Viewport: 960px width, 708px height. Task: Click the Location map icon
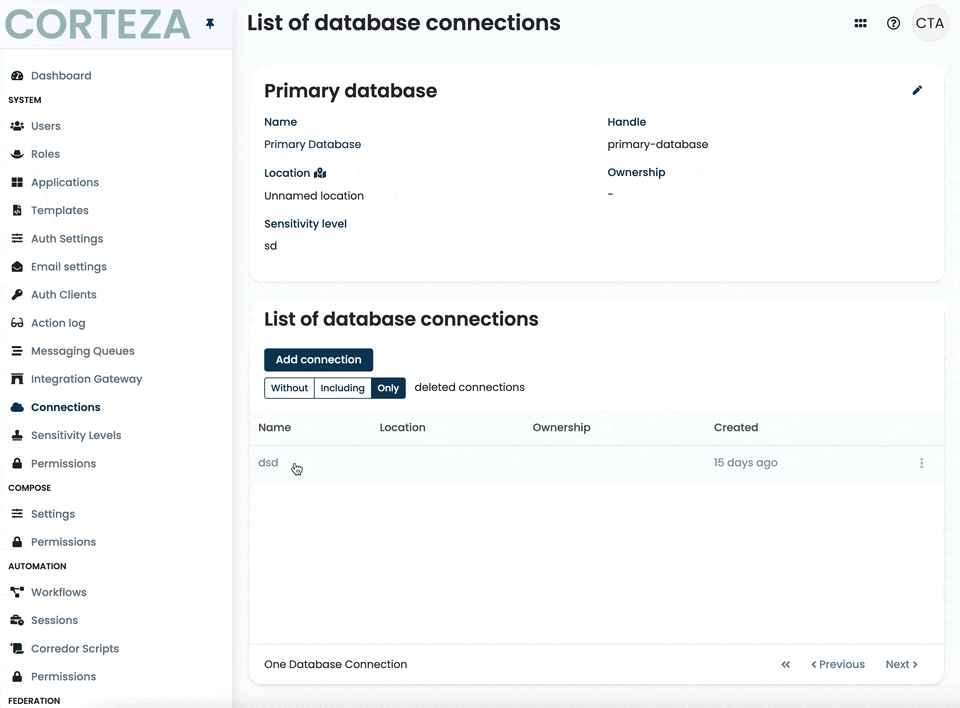pyautogui.click(x=320, y=173)
